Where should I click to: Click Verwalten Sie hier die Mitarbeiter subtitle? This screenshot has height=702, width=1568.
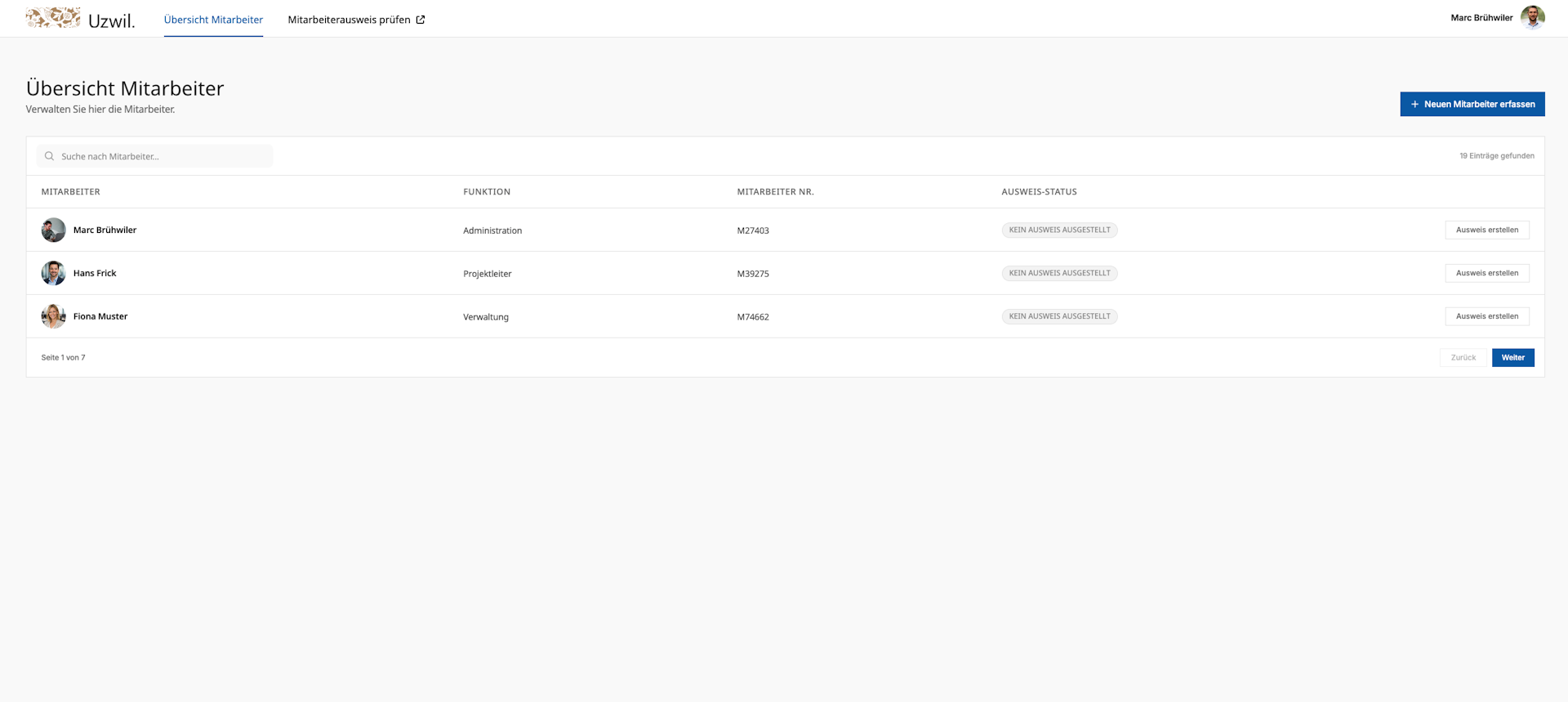pyautogui.click(x=100, y=110)
